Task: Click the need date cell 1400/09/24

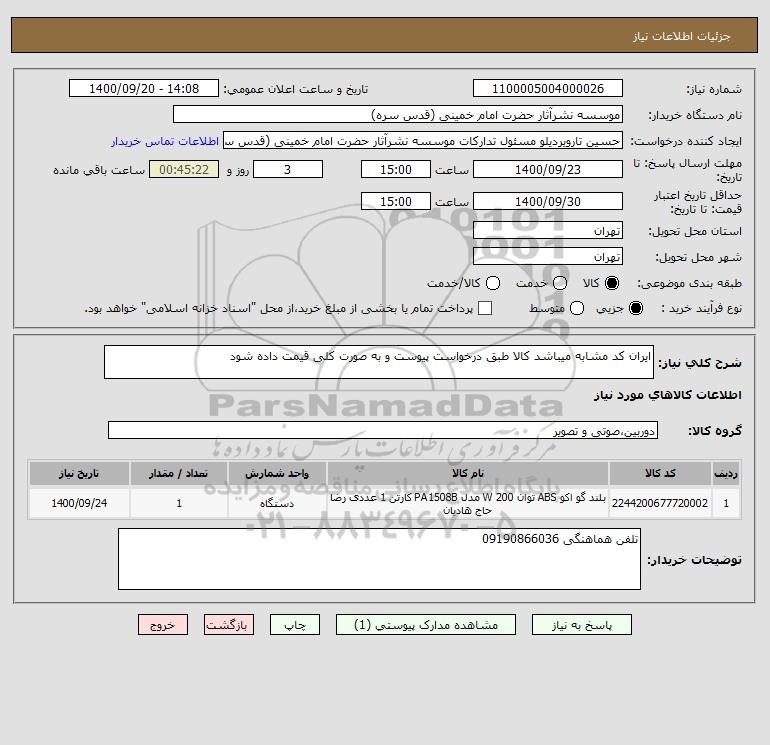Action: (x=79, y=503)
